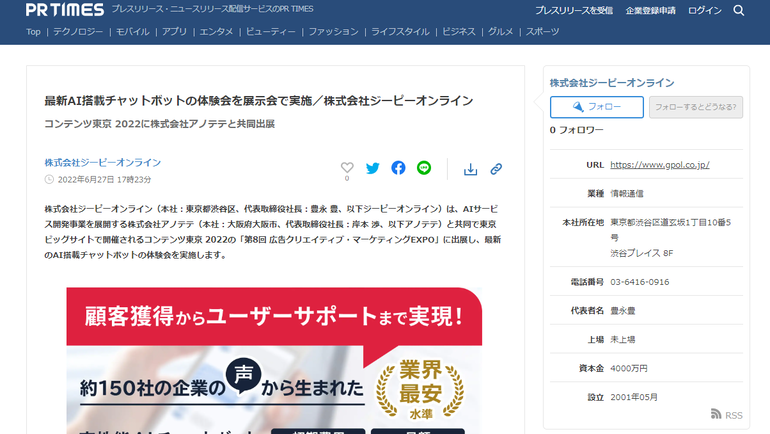Image resolution: width=770 pixels, height=434 pixels.
Task: Share the article via LINE icon
Action: click(x=424, y=168)
